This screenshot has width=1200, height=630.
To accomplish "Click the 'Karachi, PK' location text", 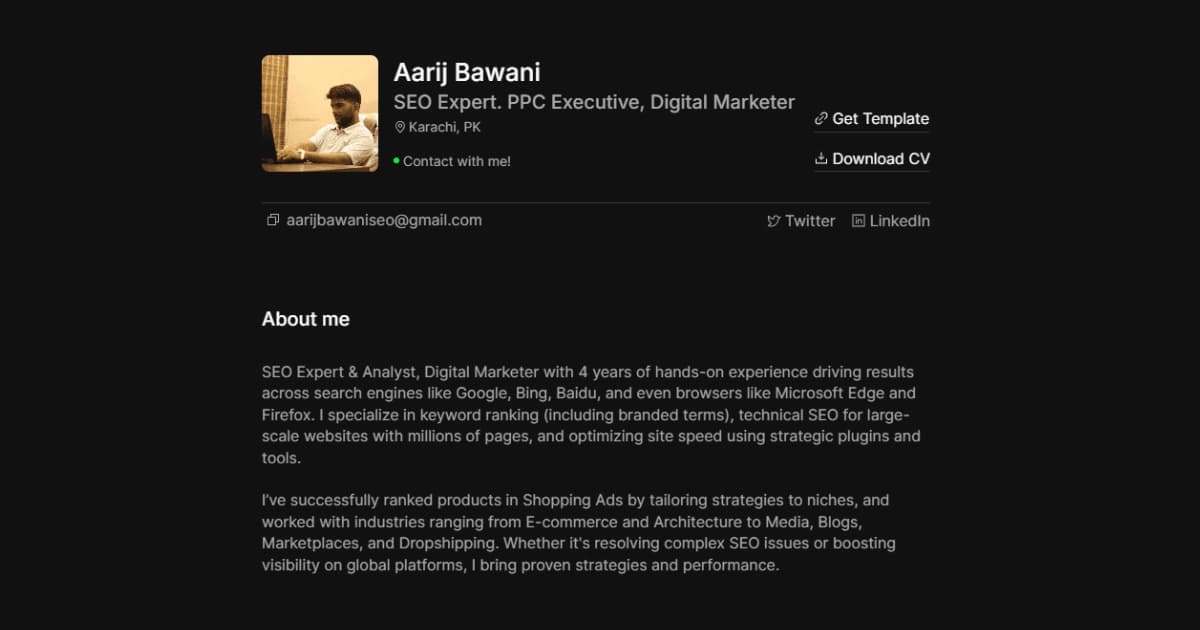I will pyautogui.click(x=444, y=128).
